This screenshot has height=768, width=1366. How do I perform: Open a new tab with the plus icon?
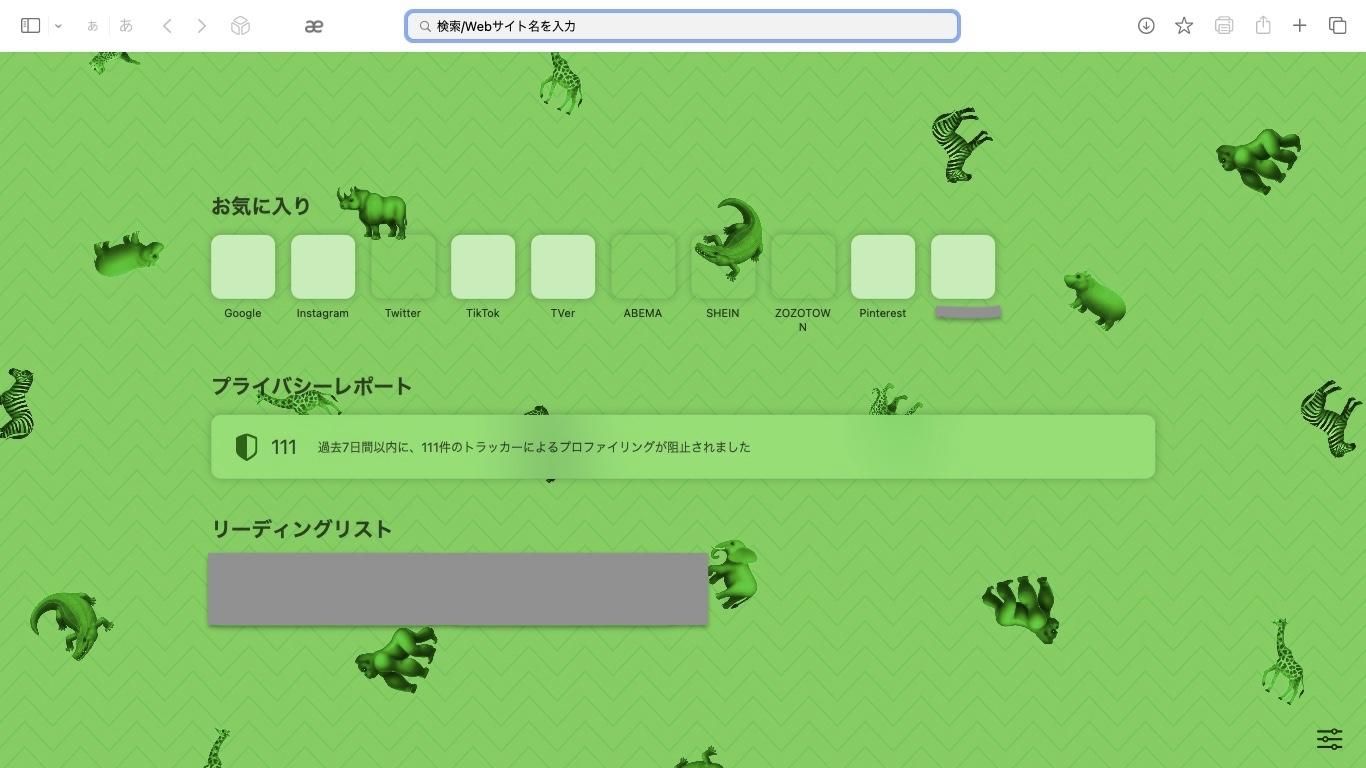(1300, 26)
